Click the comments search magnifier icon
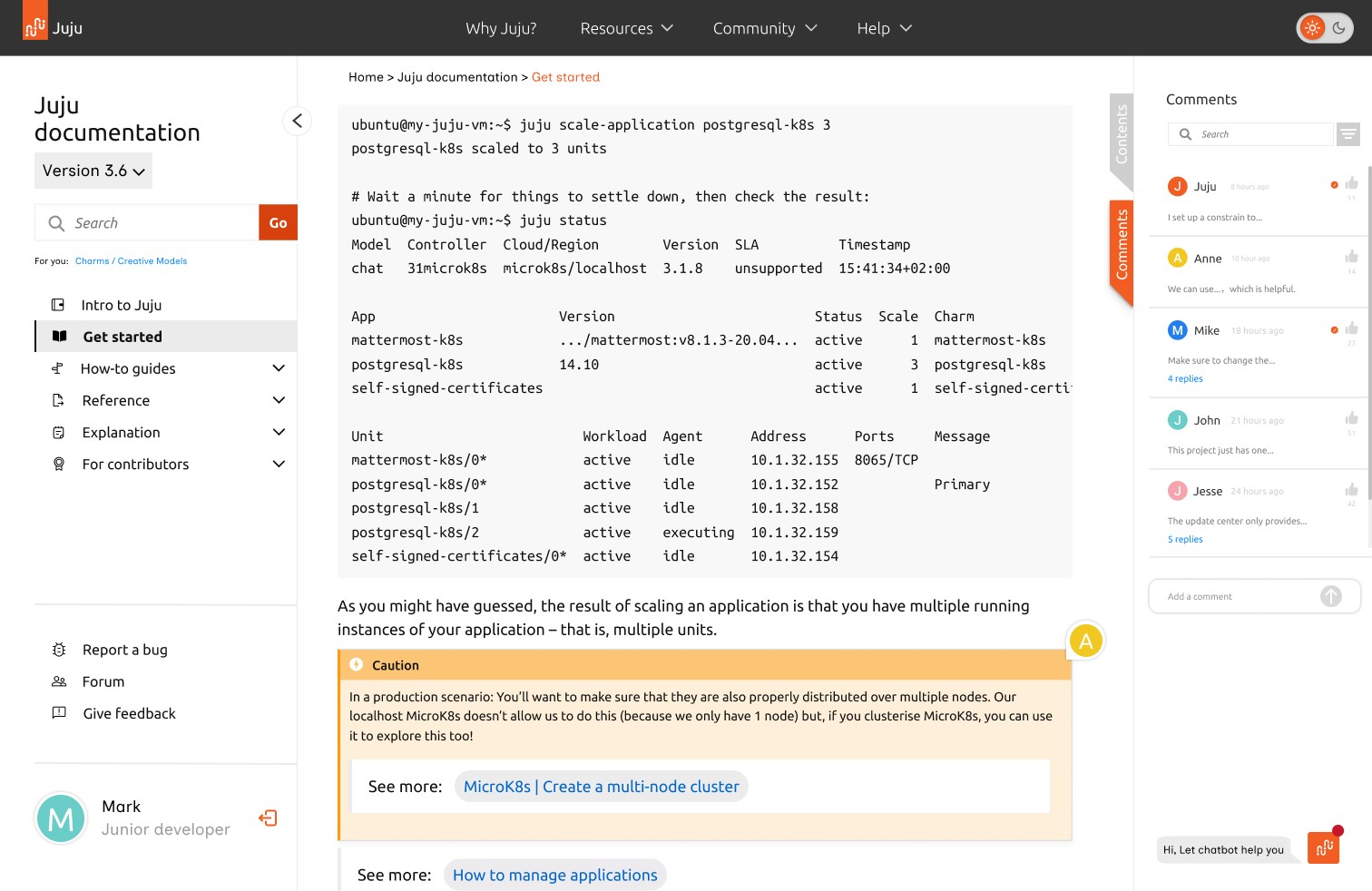This screenshot has width=1372, height=891. pyautogui.click(x=1185, y=134)
